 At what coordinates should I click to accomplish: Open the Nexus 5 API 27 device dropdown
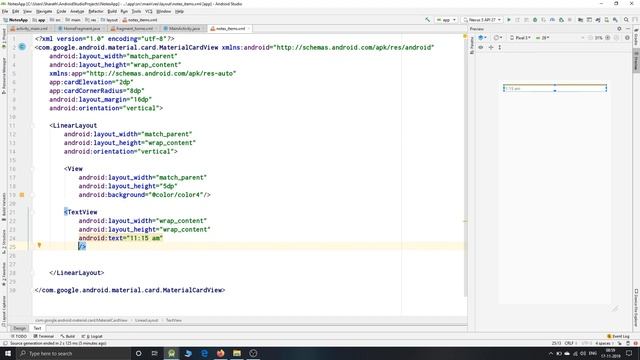tap(482, 20)
